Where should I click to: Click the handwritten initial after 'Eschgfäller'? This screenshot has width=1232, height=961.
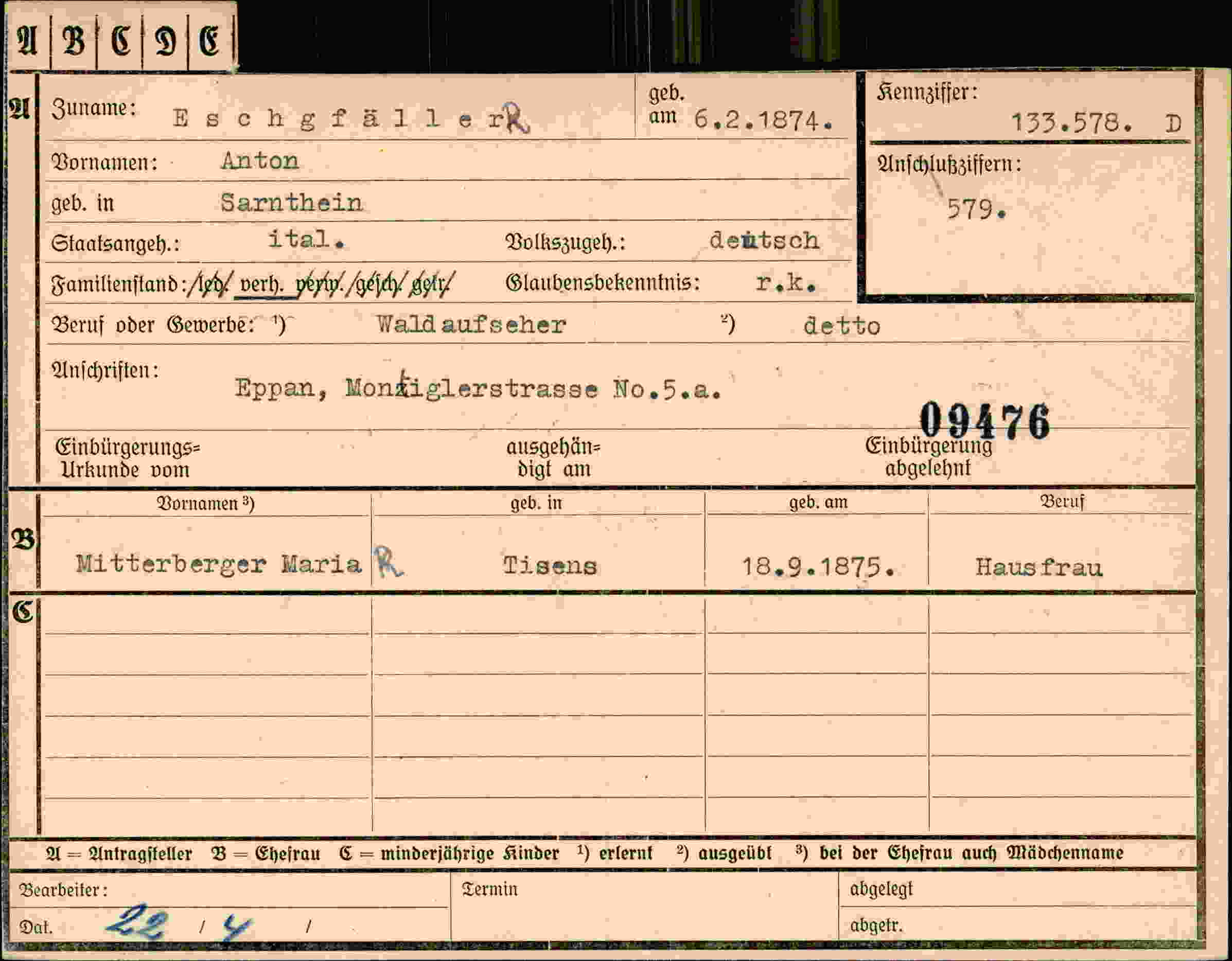point(517,118)
